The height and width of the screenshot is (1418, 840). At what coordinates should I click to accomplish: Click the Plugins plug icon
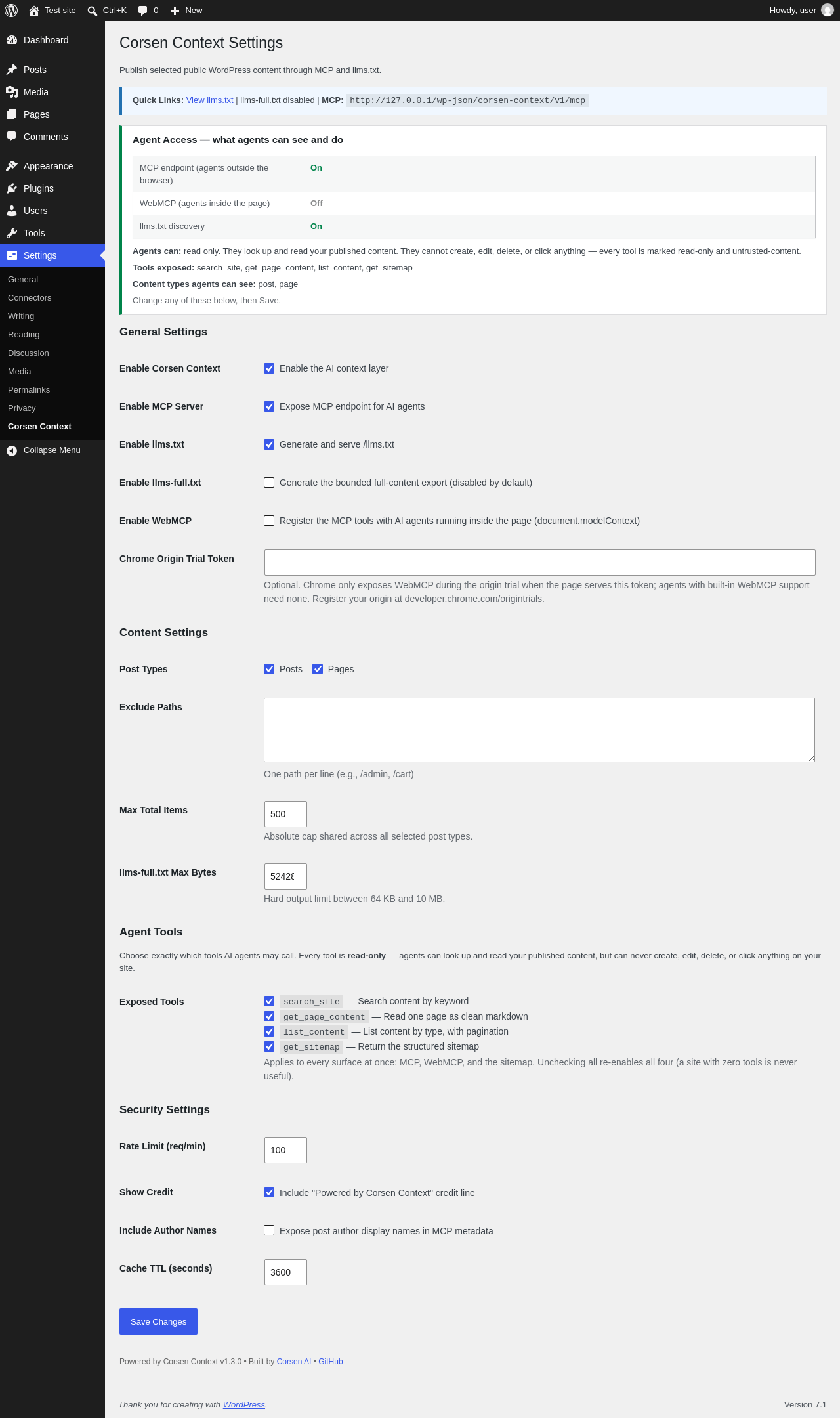click(x=12, y=188)
